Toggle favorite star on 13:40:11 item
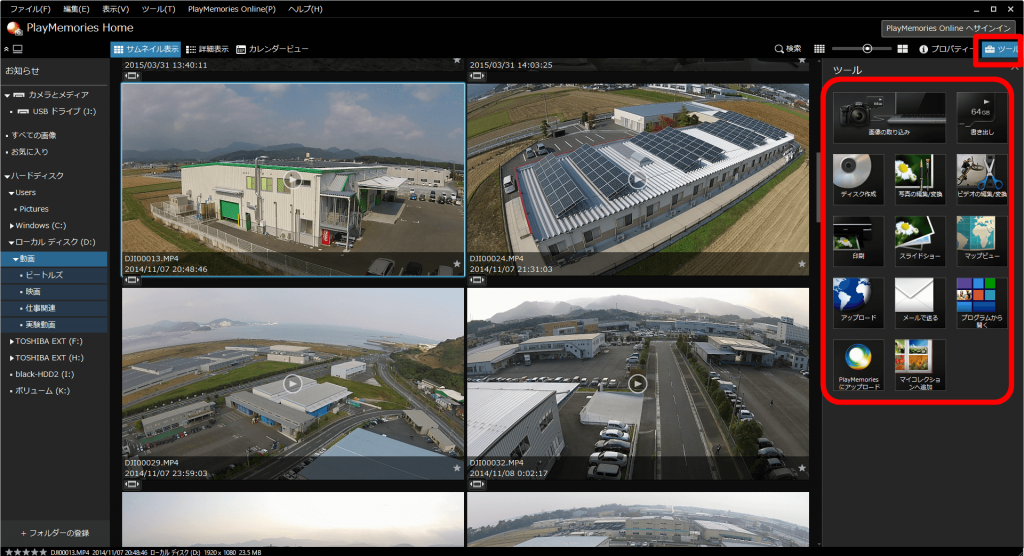 click(457, 61)
